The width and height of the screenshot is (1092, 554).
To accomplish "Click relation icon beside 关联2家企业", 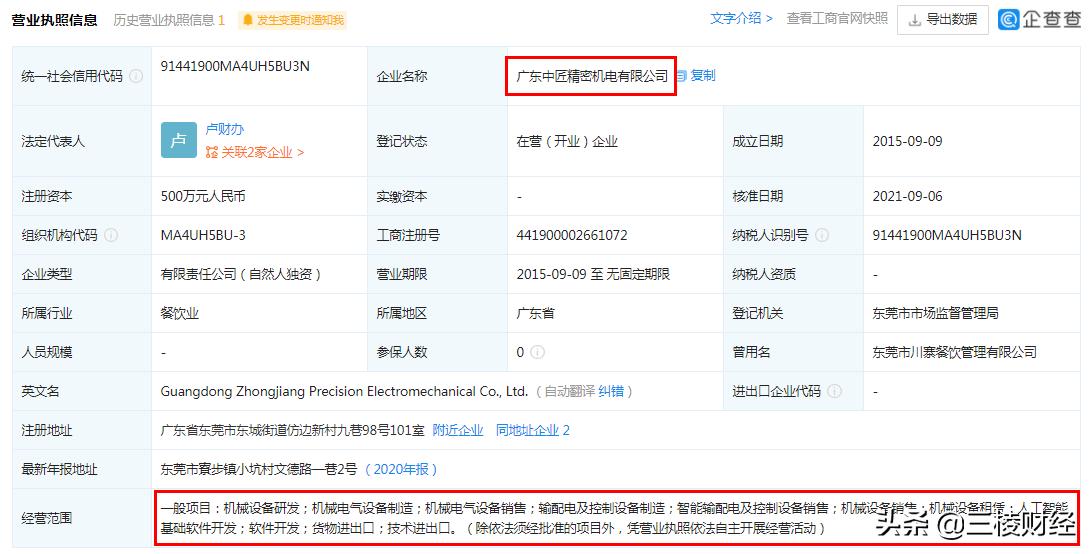I will click(212, 152).
